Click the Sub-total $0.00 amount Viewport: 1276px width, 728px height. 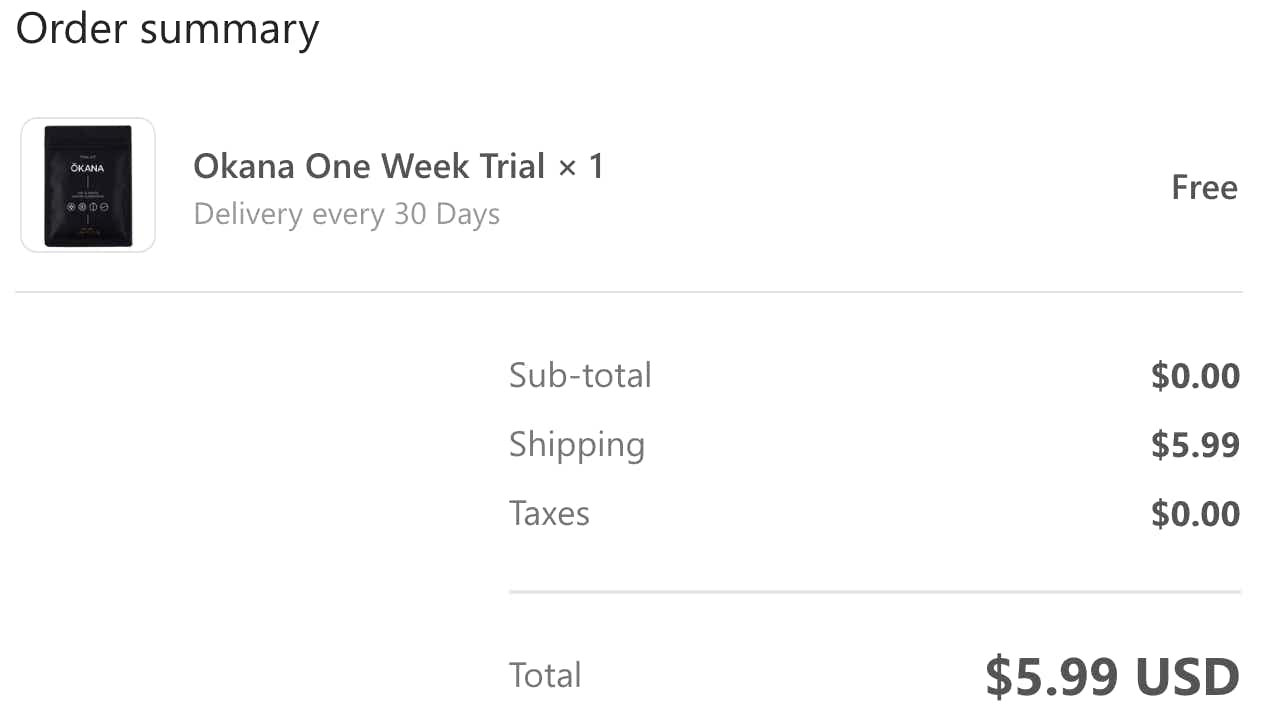[1195, 376]
